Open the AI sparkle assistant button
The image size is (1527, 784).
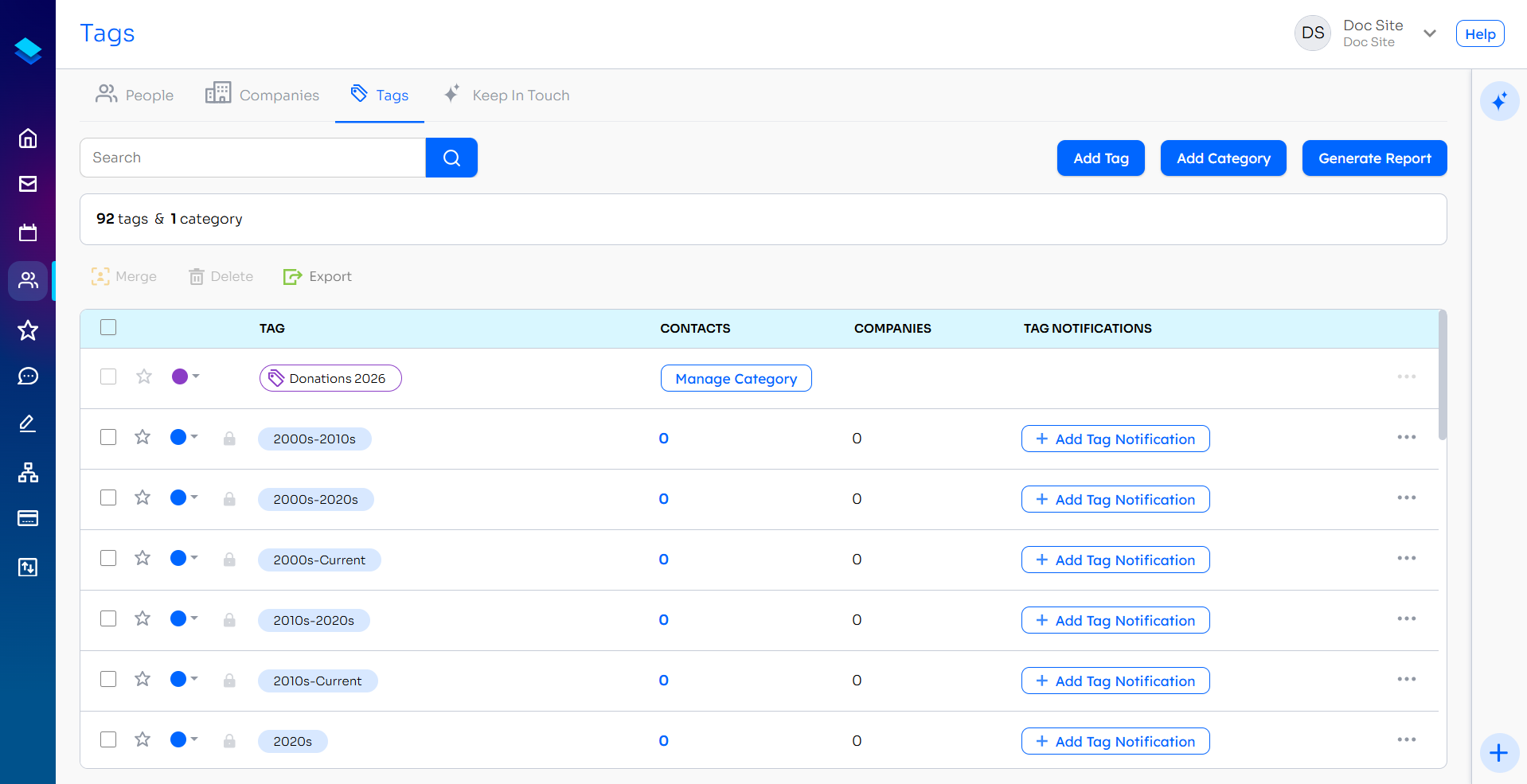coord(1499,101)
